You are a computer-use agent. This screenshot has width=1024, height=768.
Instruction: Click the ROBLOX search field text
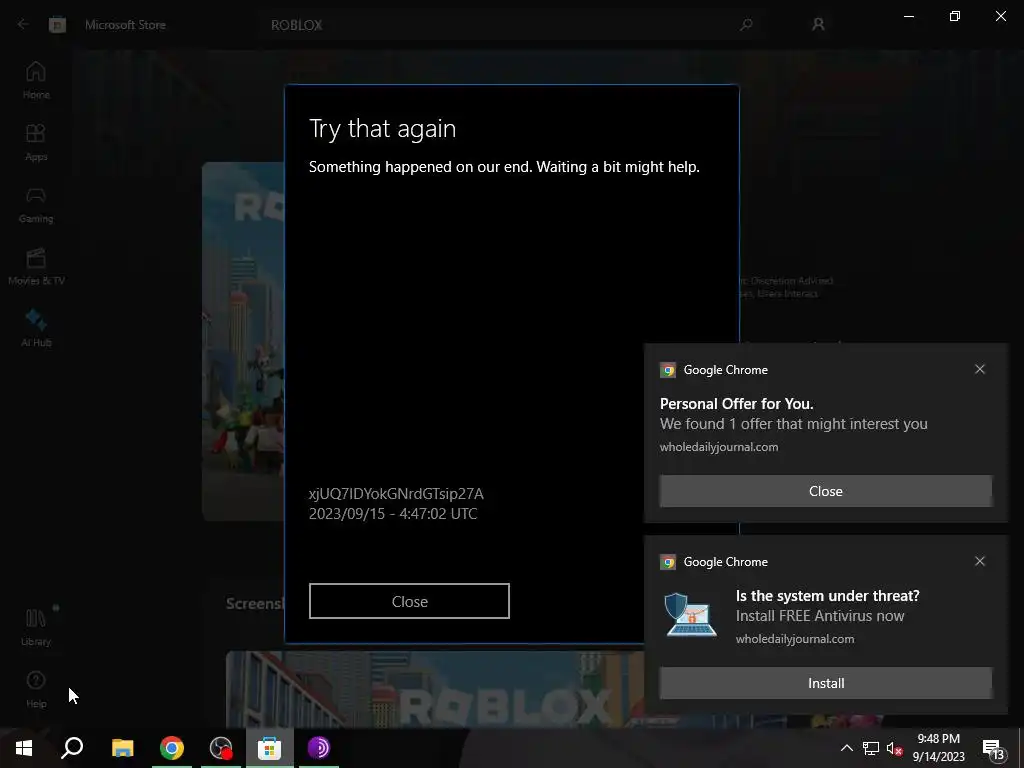296,25
